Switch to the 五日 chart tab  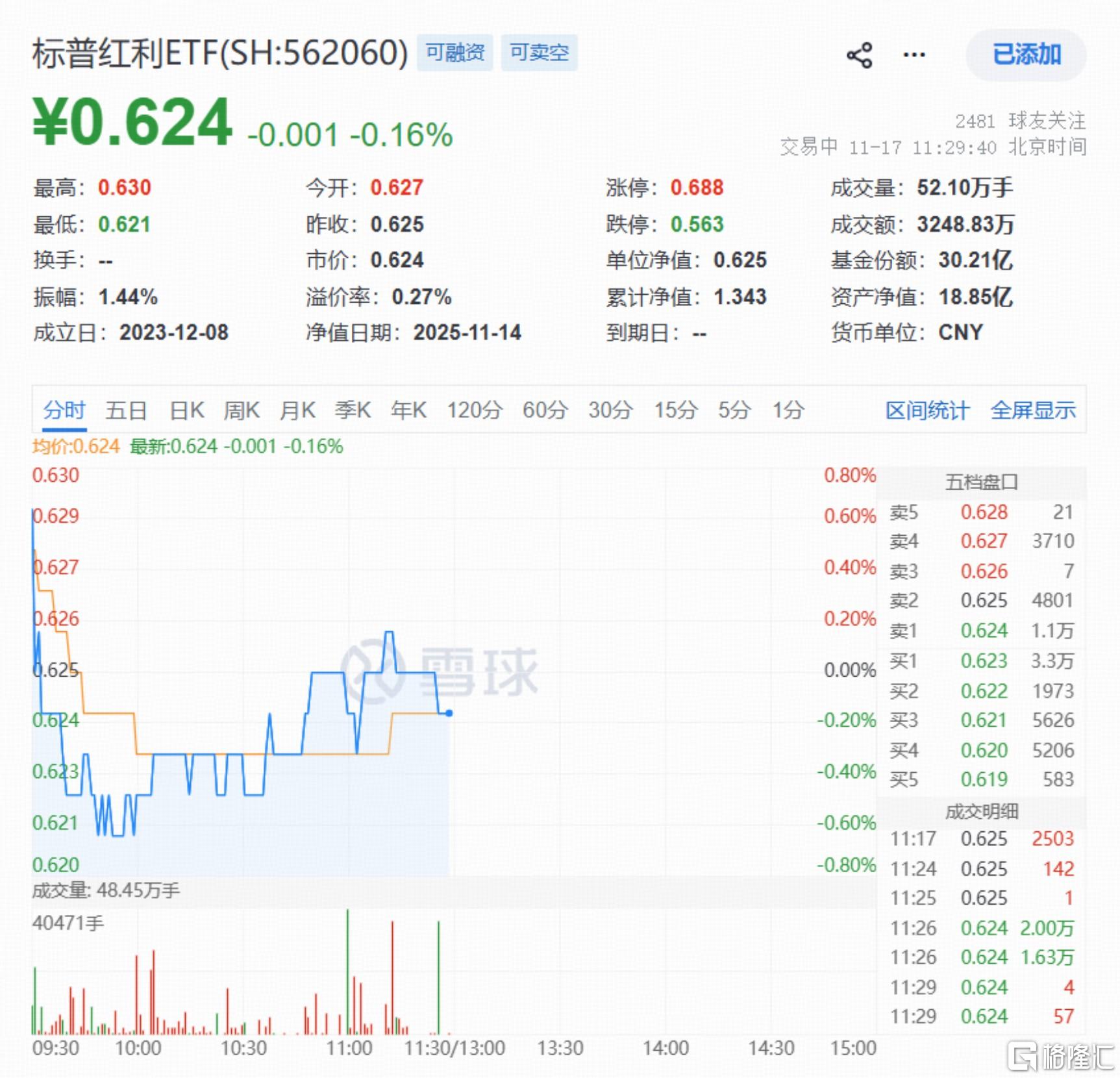click(x=126, y=410)
